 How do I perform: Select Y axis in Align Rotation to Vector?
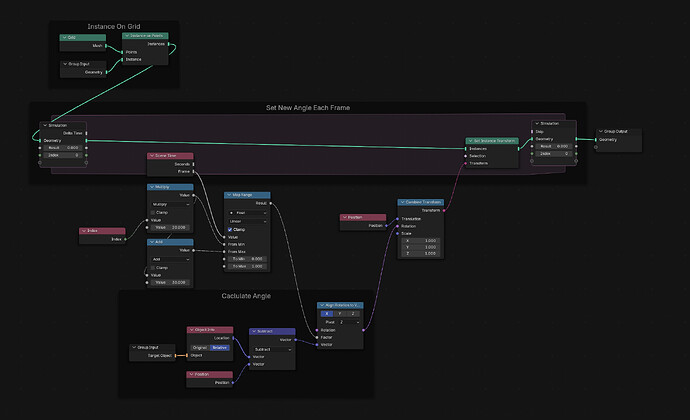(340, 314)
